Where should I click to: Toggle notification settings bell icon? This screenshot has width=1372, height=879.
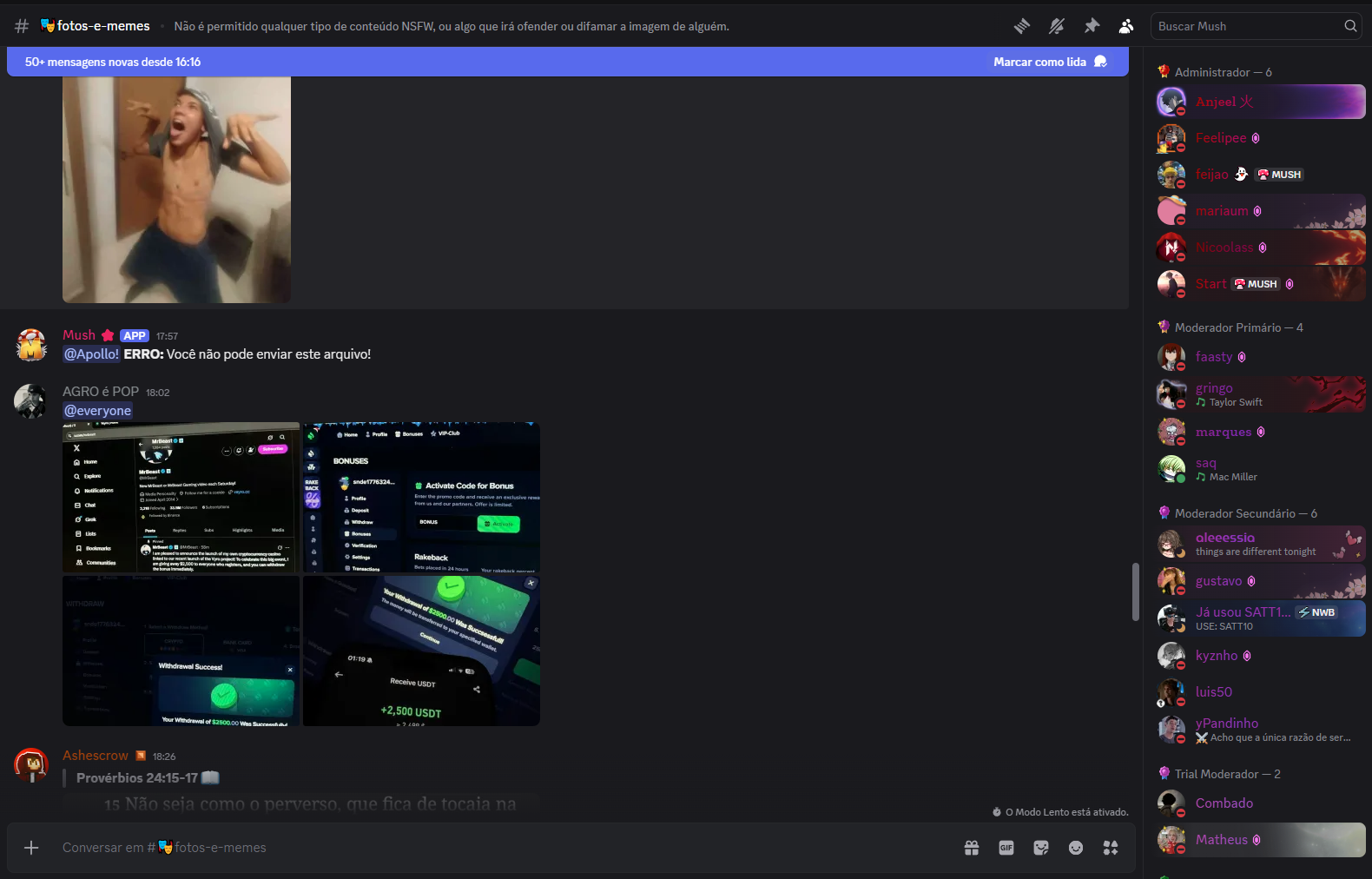tap(1057, 26)
